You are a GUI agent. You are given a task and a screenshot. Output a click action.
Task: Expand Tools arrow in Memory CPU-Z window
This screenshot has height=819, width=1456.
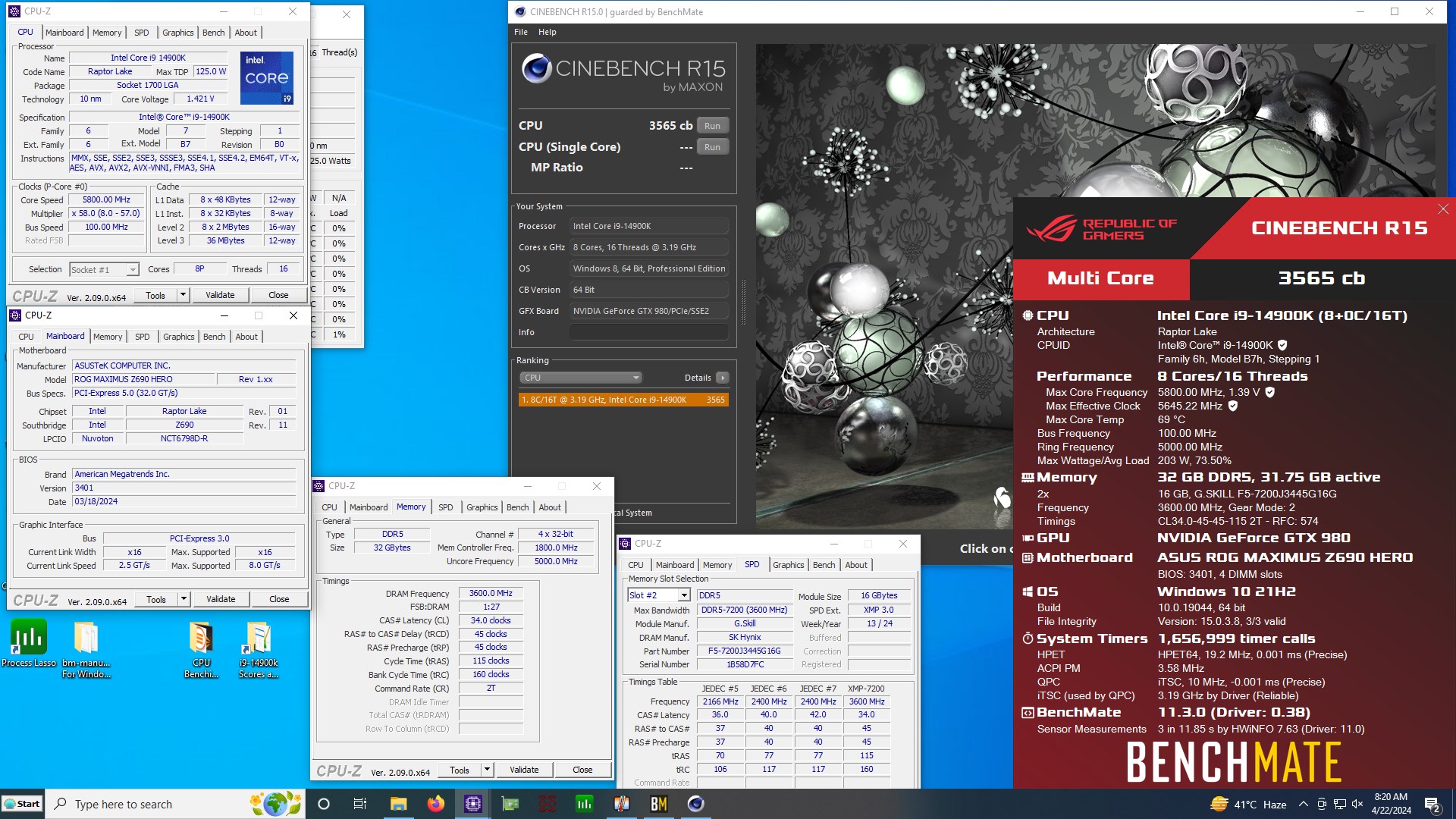[x=487, y=770]
